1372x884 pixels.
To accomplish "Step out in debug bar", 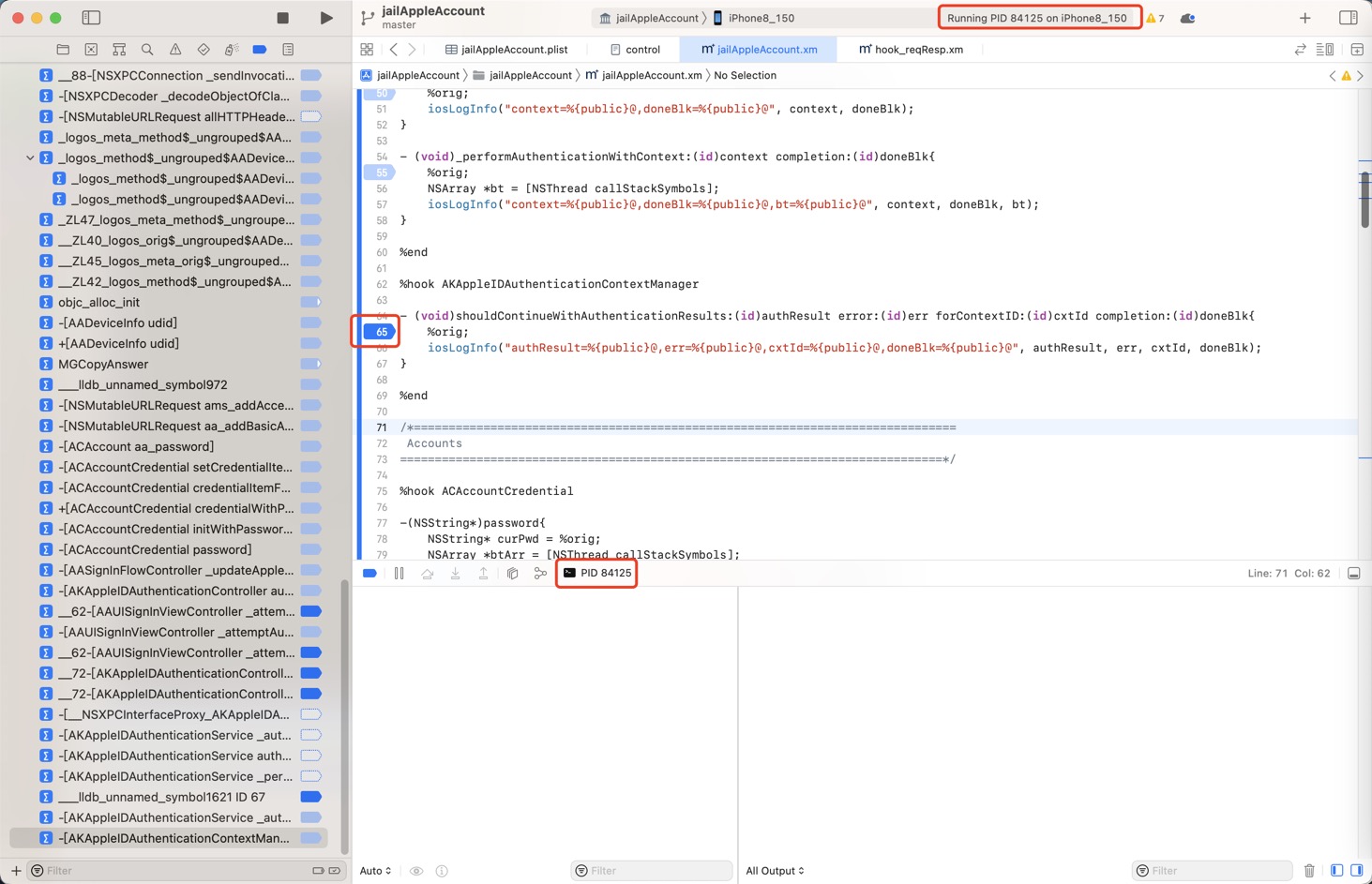I will point(484,573).
